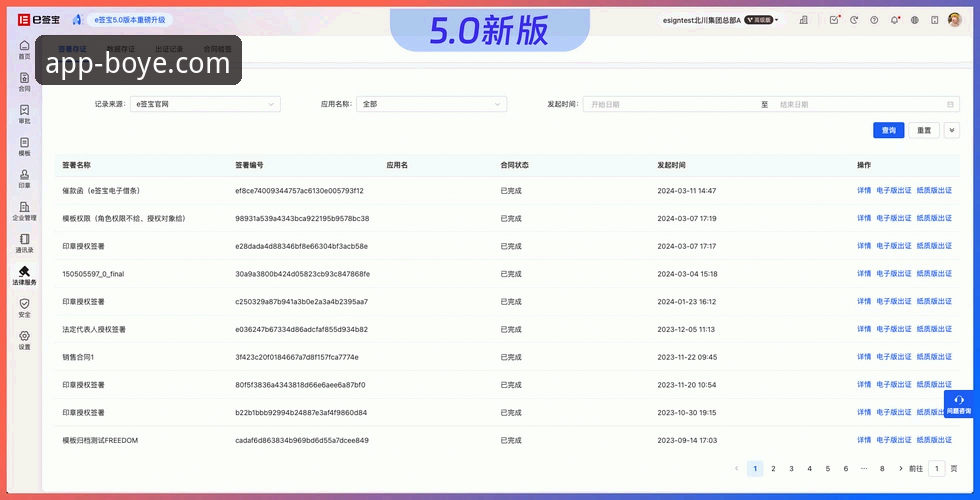980x500 pixels.
Task: Expand more filters with double-chevron button
Action: (x=951, y=130)
